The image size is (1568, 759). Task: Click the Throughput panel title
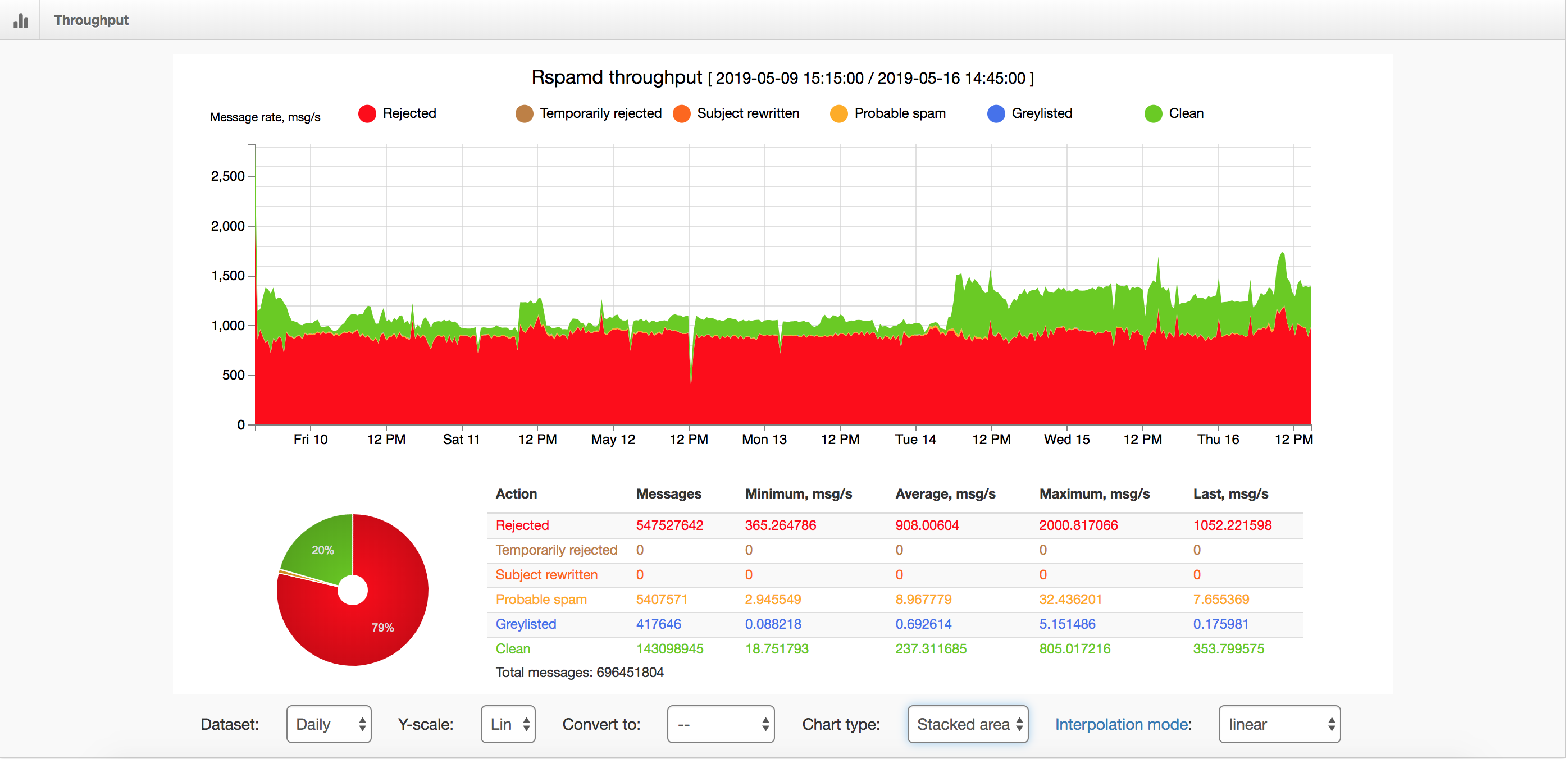[92, 20]
